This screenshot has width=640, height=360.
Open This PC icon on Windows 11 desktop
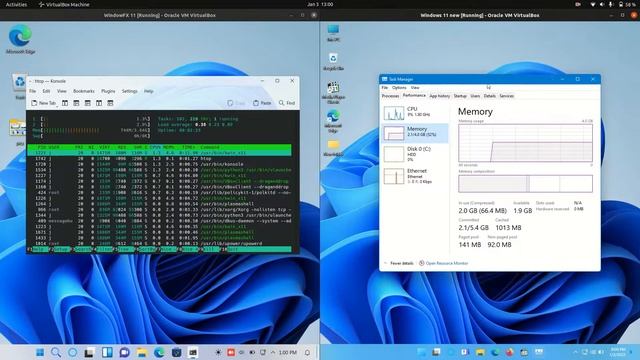tap(333, 33)
